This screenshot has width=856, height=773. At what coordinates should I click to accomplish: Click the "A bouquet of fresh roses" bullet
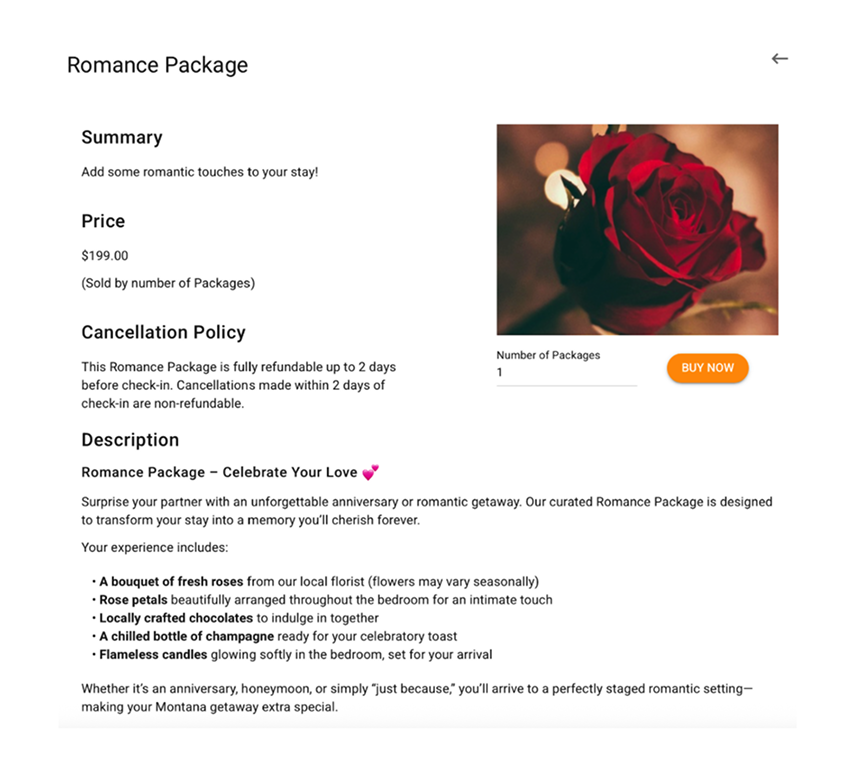point(319,582)
